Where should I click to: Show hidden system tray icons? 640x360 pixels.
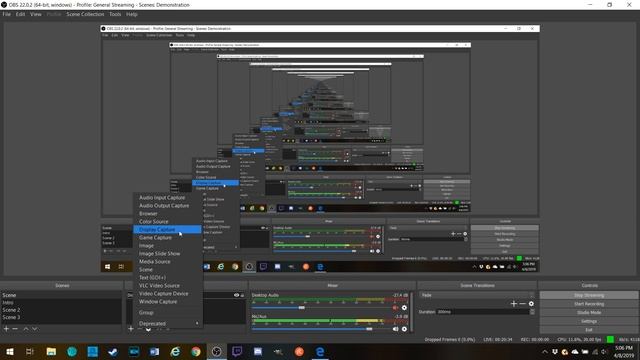coord(545,352)
